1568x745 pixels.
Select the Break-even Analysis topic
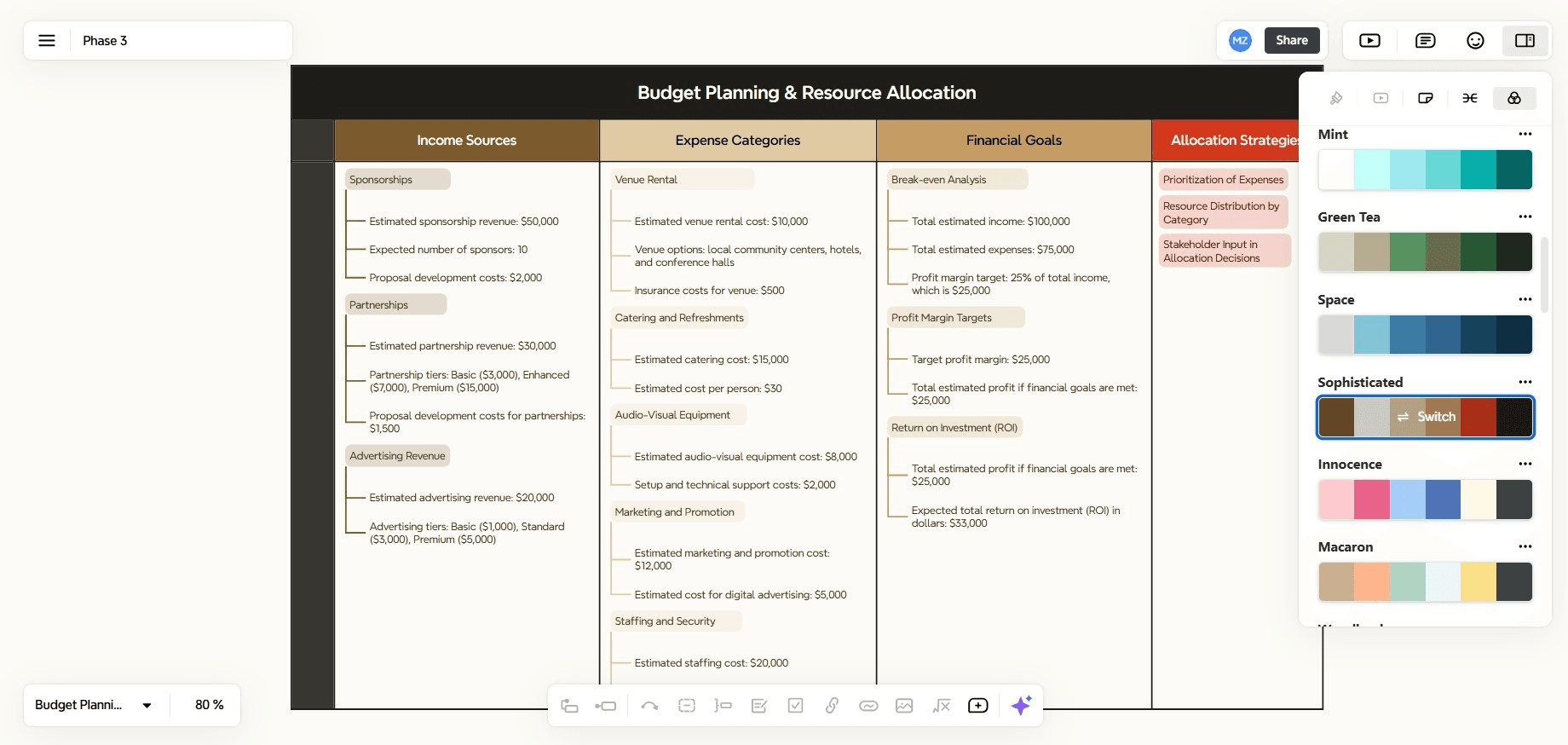pos(957,180)
